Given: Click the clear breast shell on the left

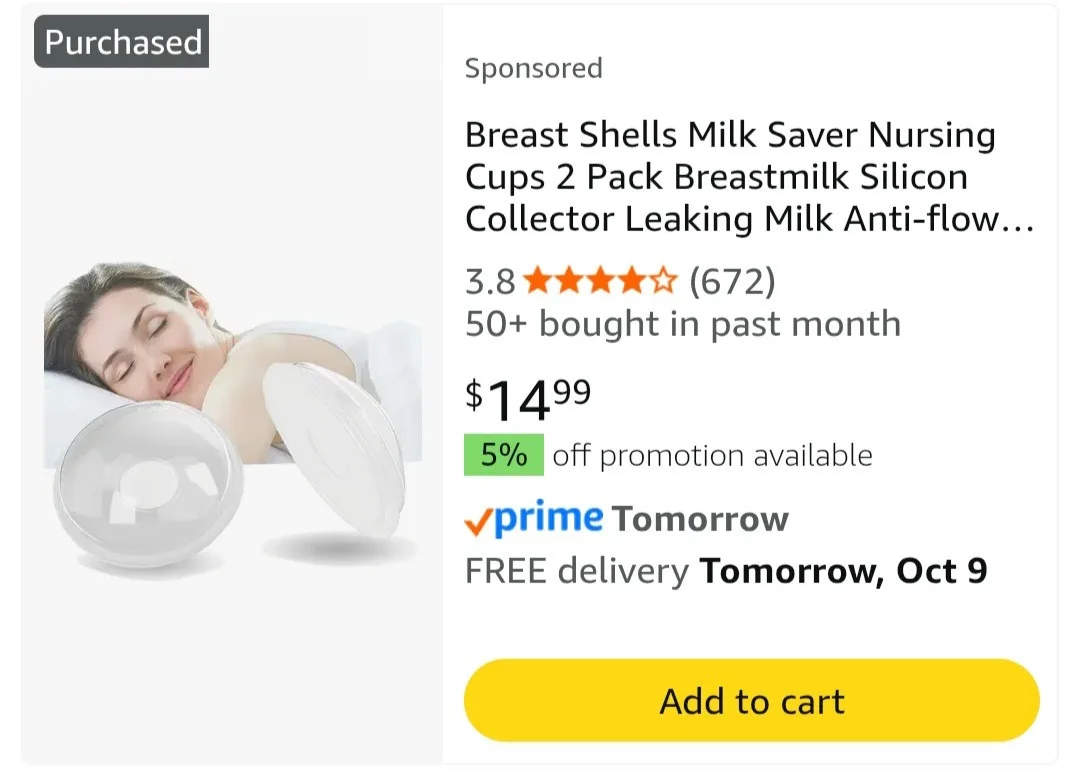Looking at the screenshot, I should [147, 492].
